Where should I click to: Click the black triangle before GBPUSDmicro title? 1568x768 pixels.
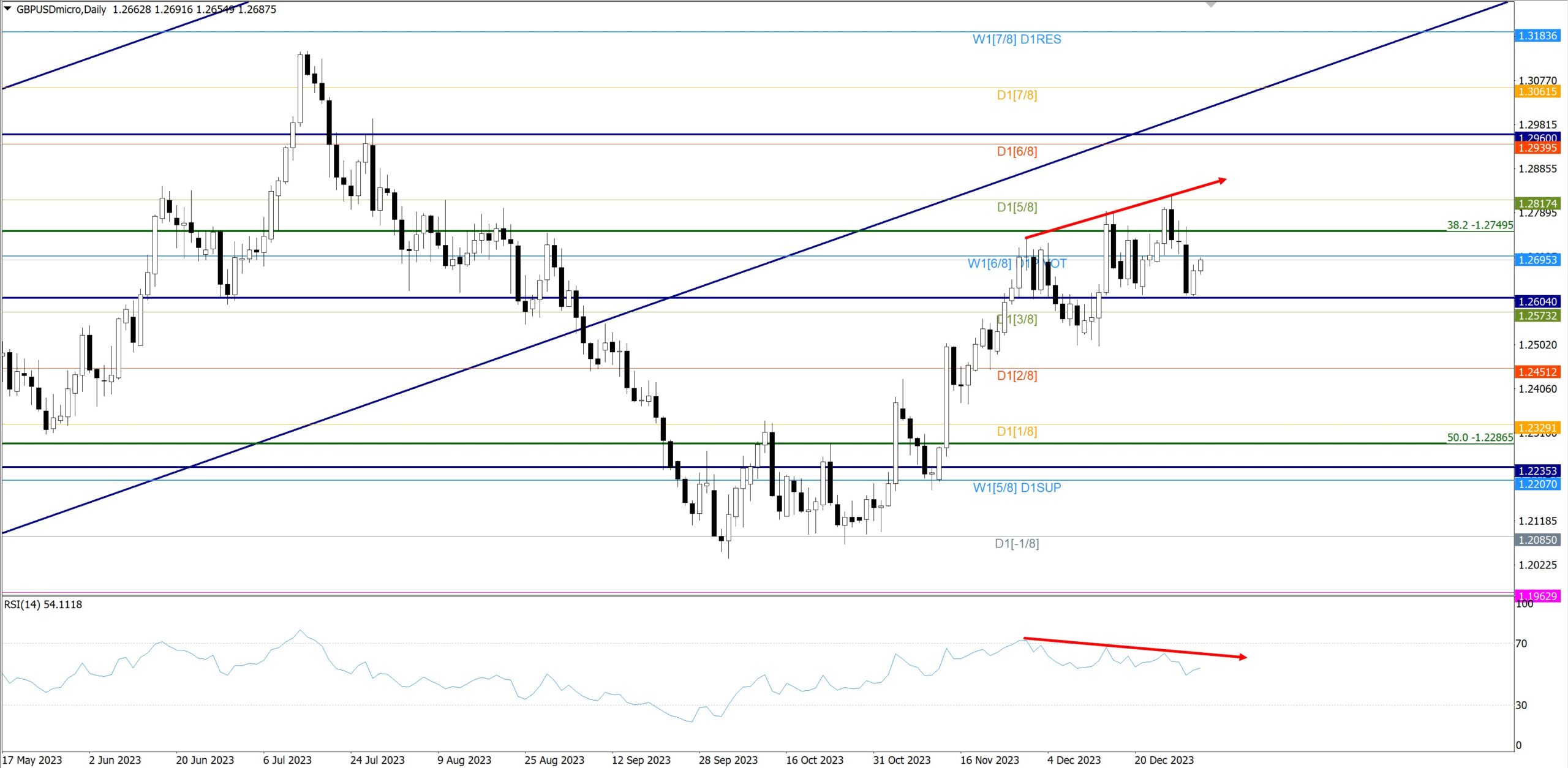(x=7, y=9)
